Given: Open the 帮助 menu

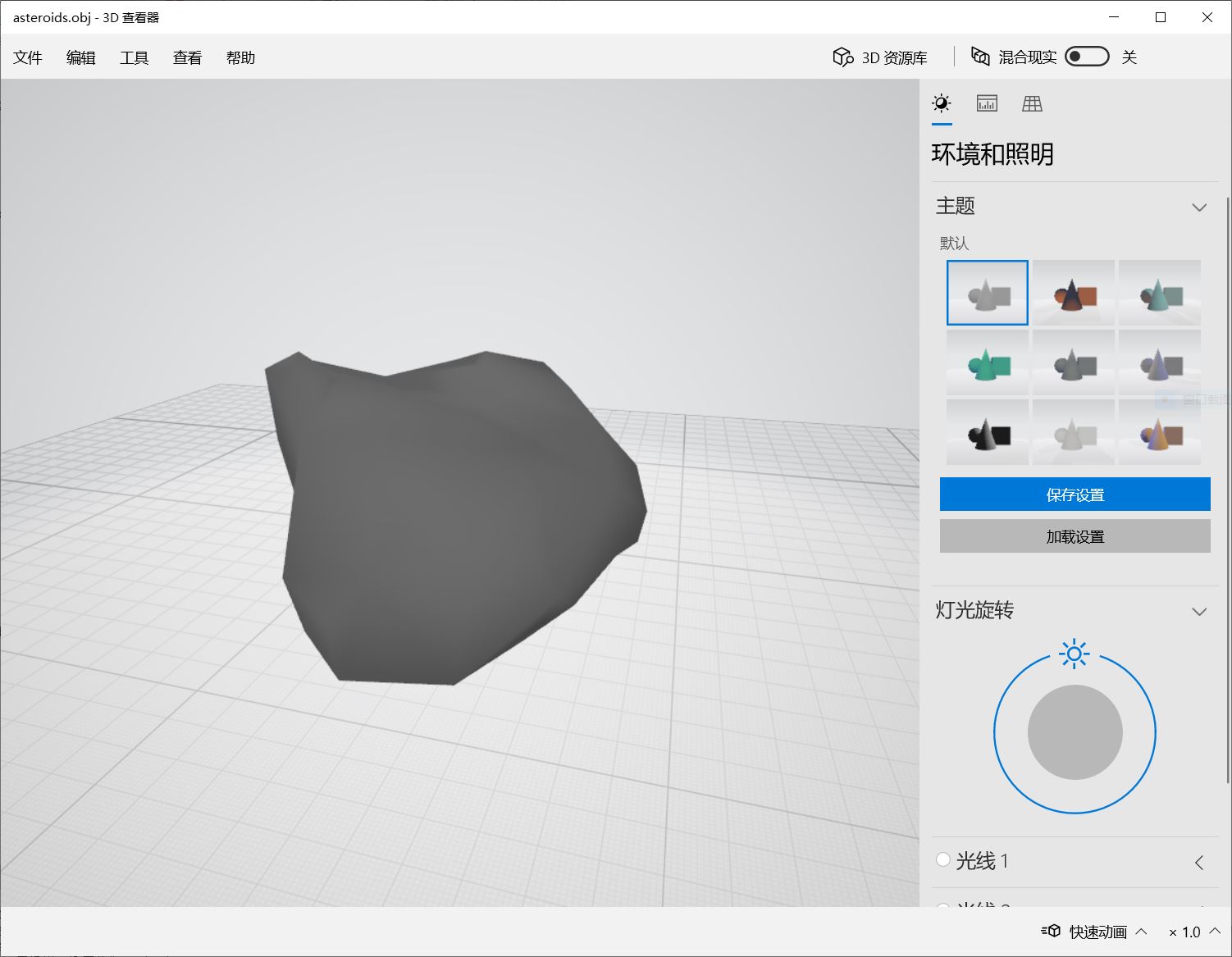Looking at the screenshot, I should [x=241, y=57].
